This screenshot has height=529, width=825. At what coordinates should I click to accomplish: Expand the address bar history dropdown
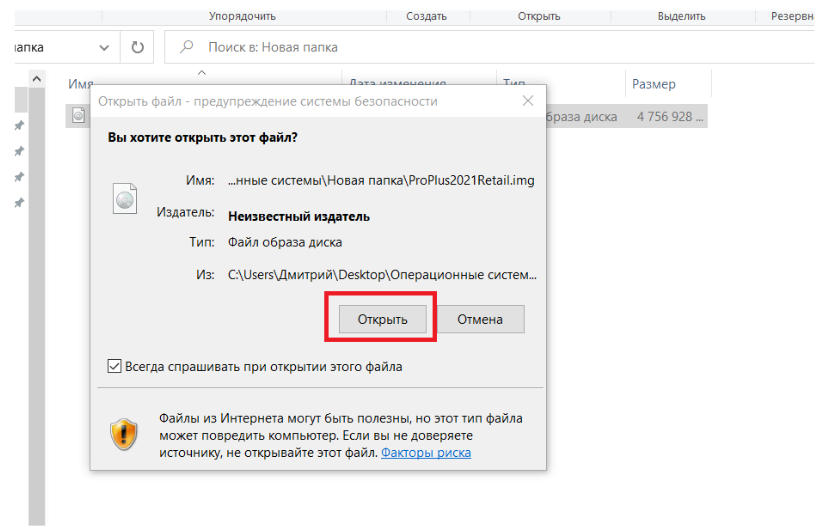point(105,47)
